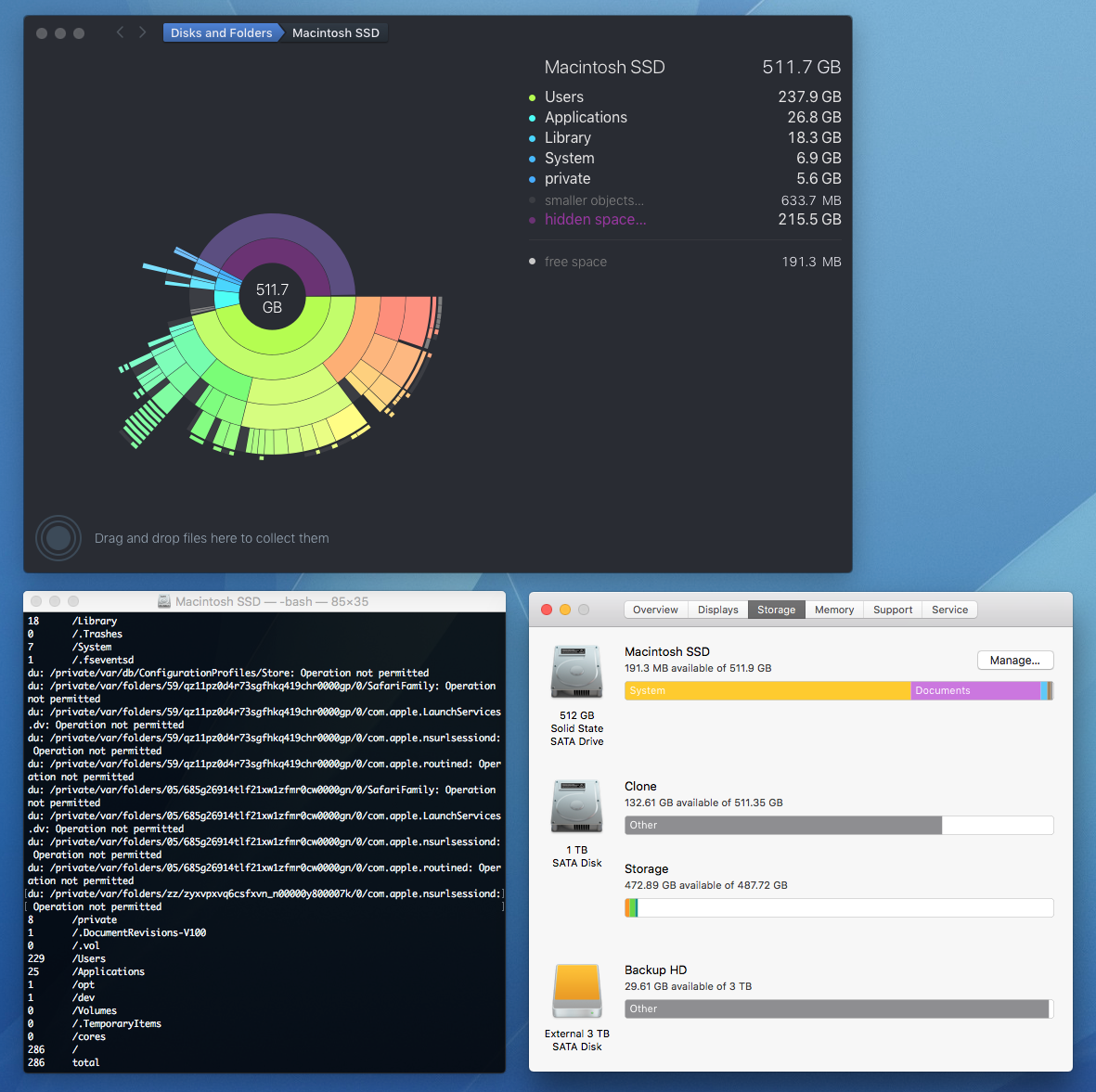Click the '8 /private' line in Terminal
This screenshot has width=1096, height=1092.
pyautogui.click(x=72, y=920)
